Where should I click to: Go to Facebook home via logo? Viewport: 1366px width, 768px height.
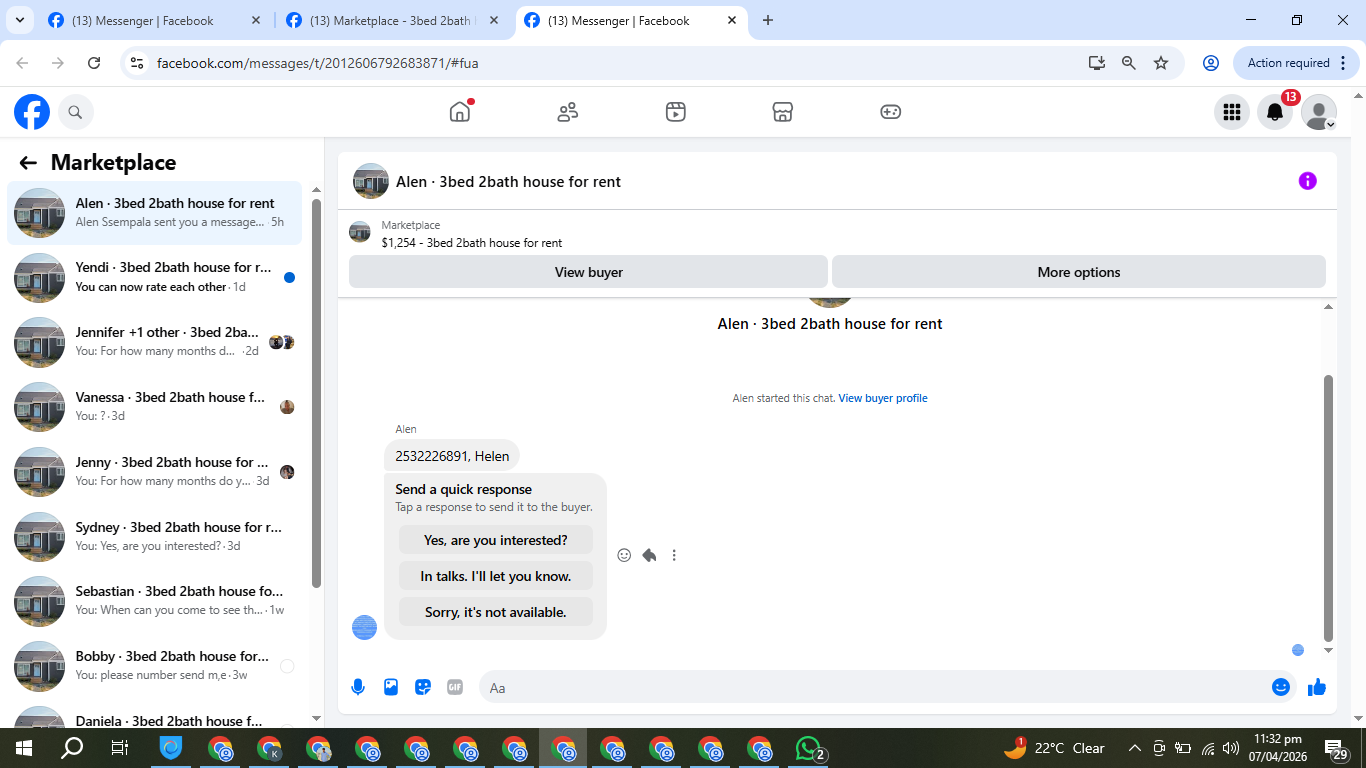tap(32, 112)
